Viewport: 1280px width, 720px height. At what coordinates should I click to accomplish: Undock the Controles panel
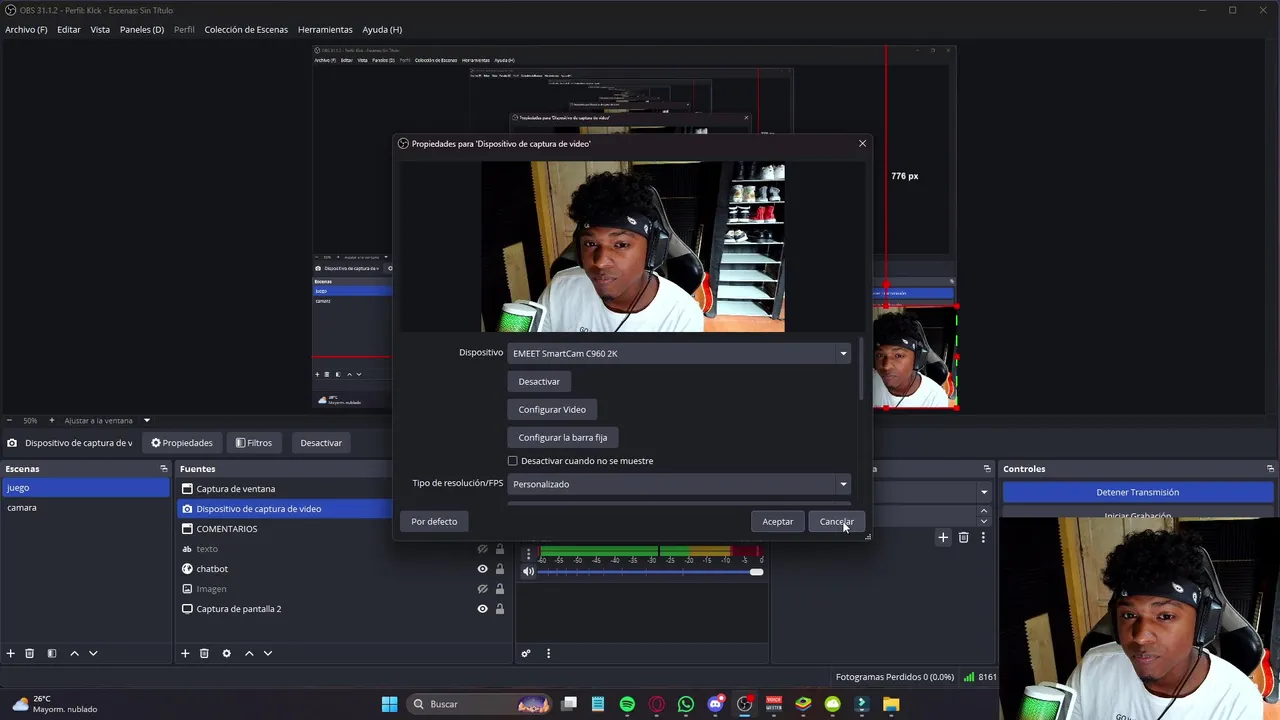point(1270,468)
